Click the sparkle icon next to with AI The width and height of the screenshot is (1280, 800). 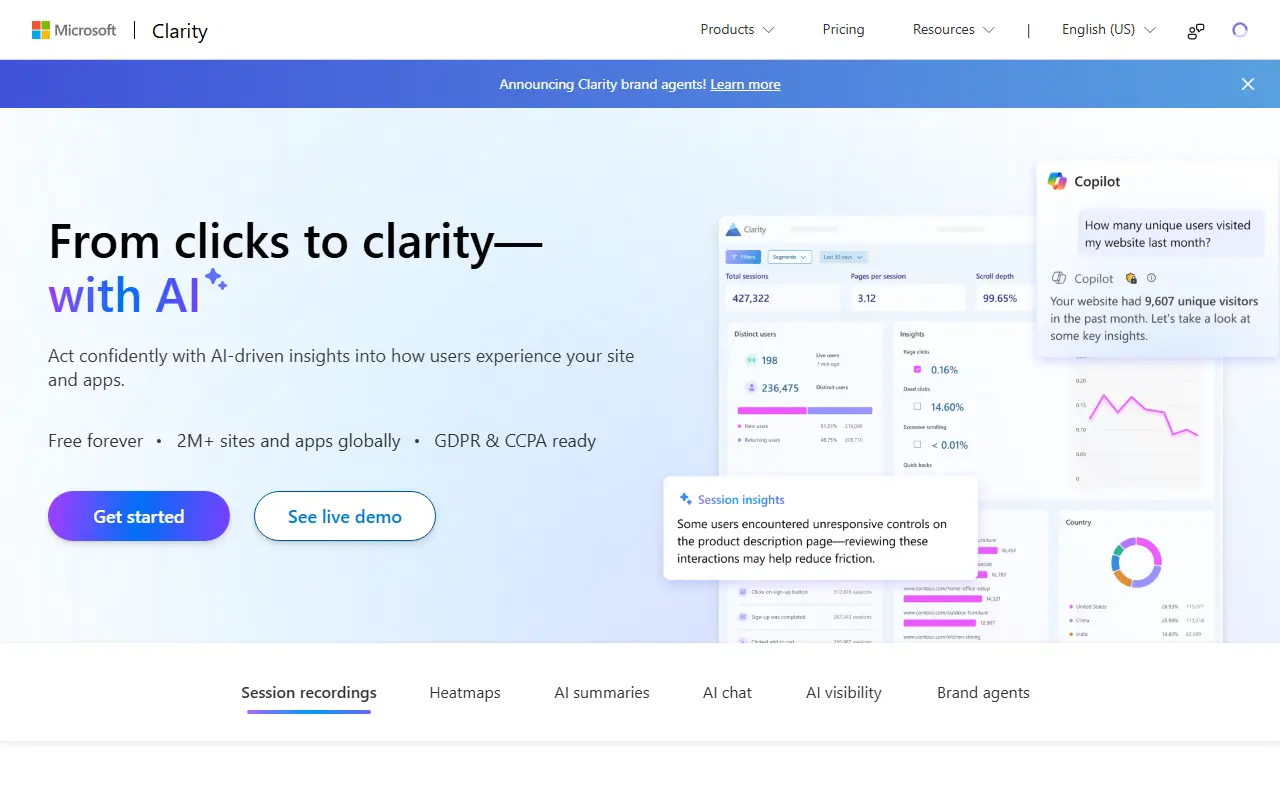[215, 279]
